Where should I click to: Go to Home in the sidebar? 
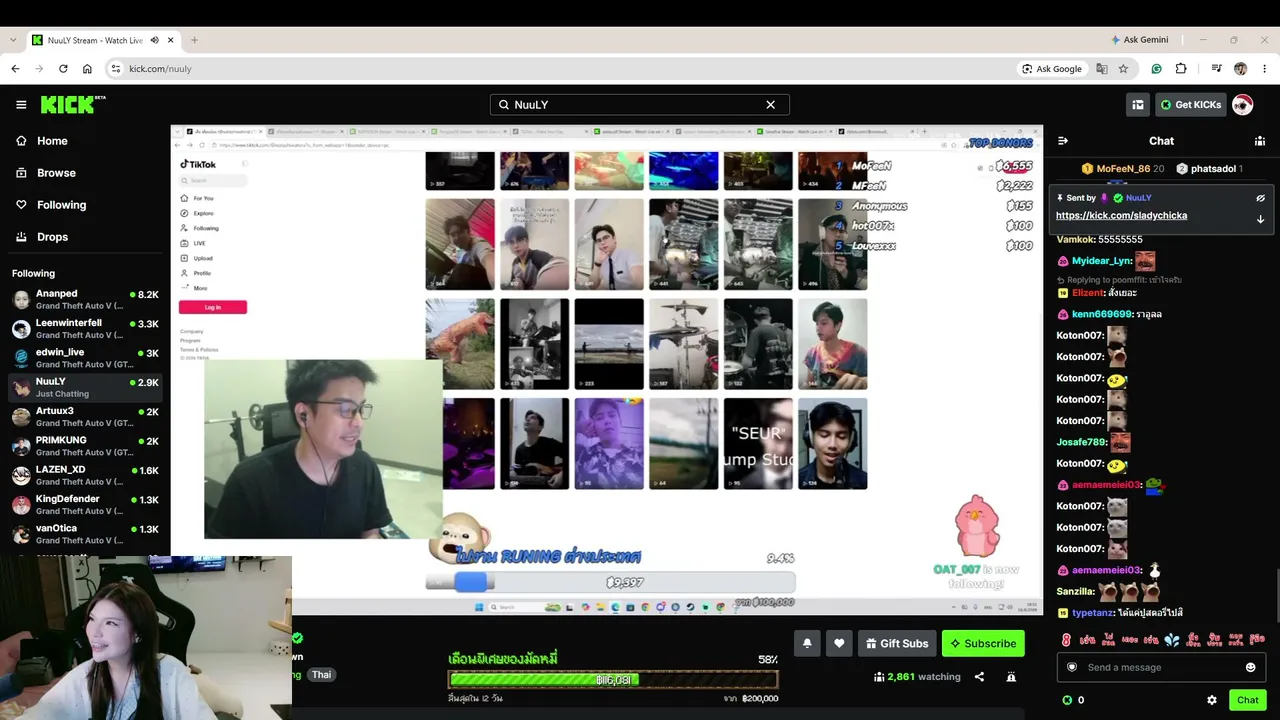coord(85,141)
